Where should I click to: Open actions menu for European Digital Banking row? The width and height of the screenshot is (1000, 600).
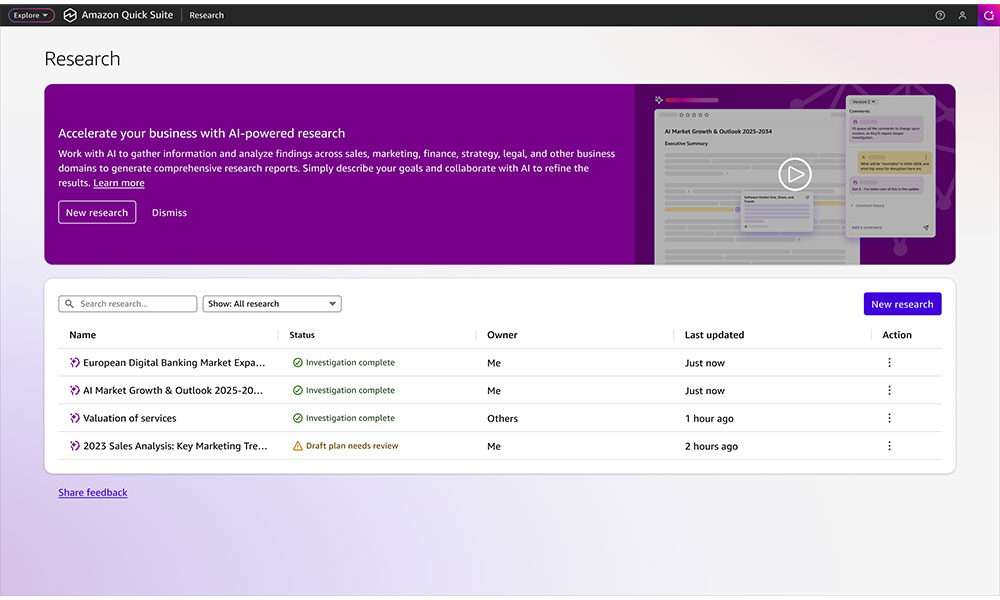click(x=889, y=363)
